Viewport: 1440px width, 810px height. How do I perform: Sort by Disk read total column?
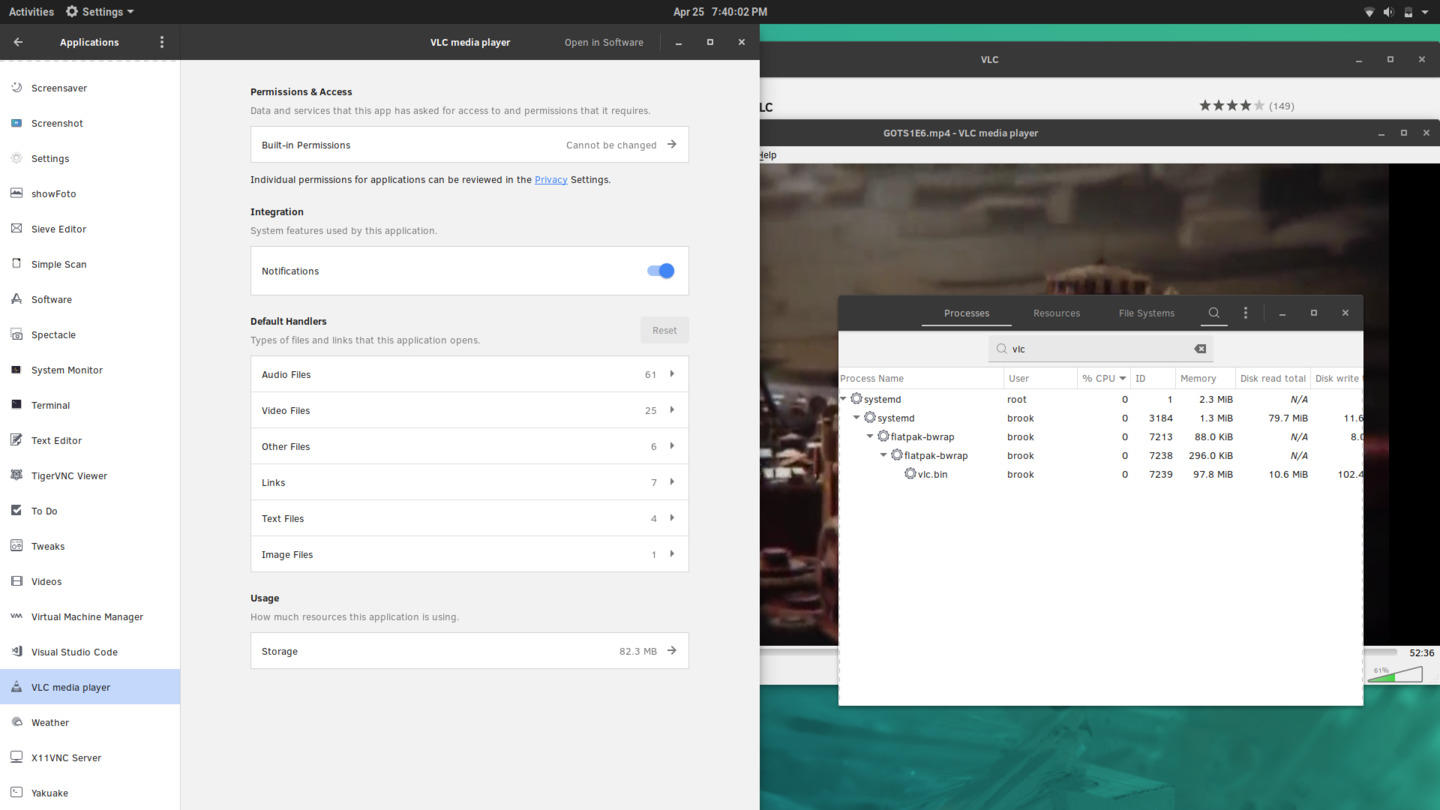pos(1272,378)
